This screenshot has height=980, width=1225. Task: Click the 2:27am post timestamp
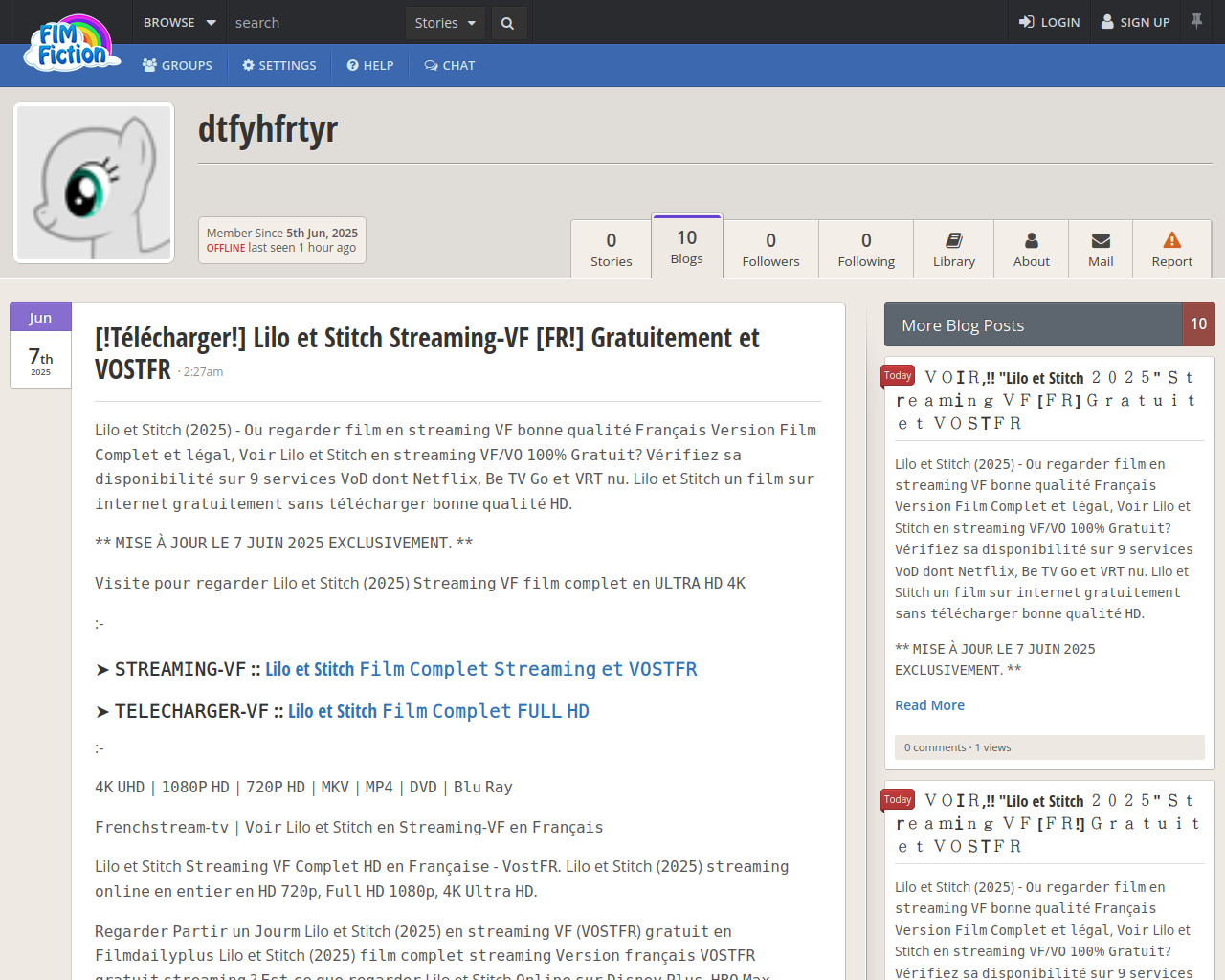click(x=203, y=371)
